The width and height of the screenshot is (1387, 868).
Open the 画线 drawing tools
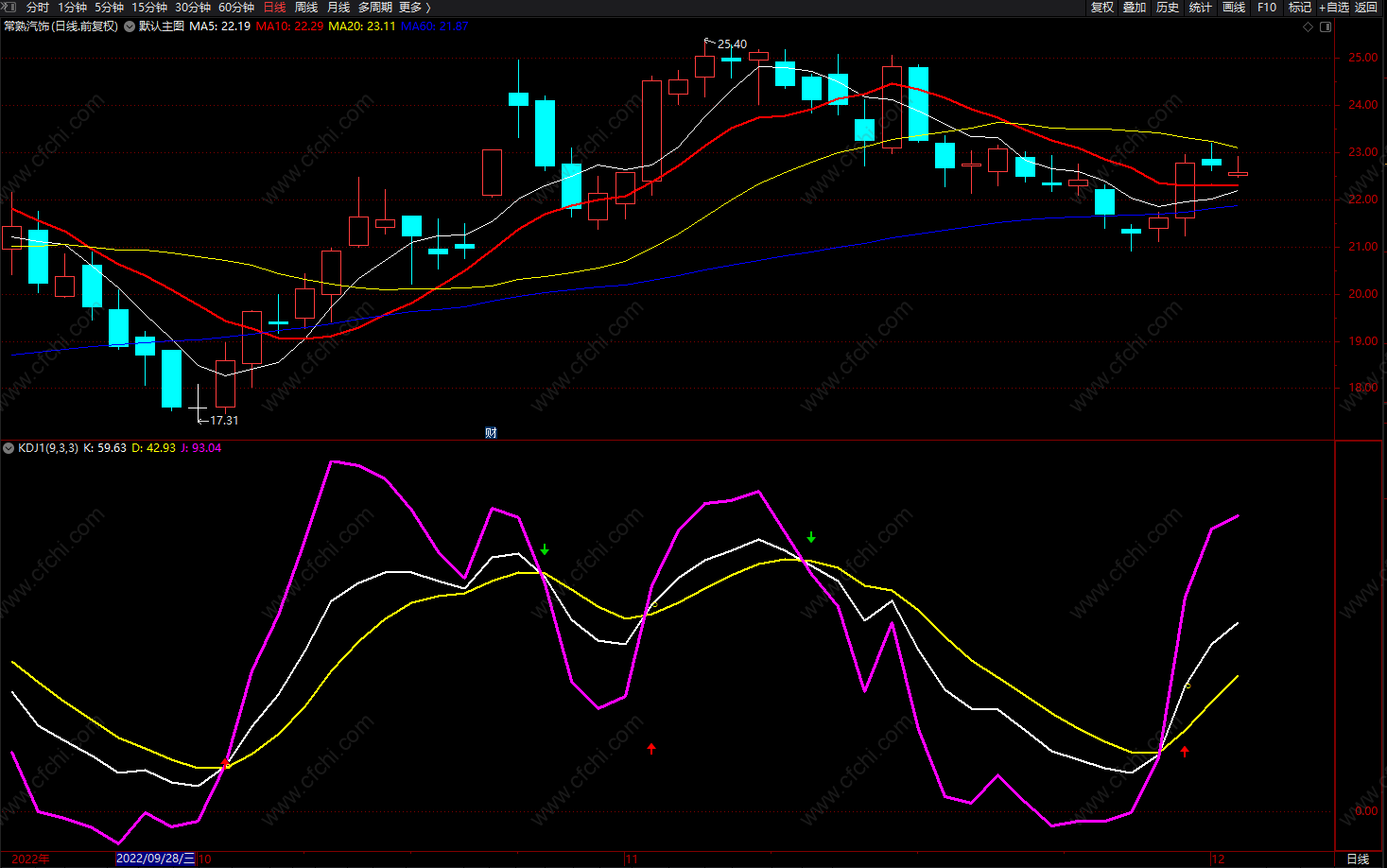click(x=1234, y=8)
